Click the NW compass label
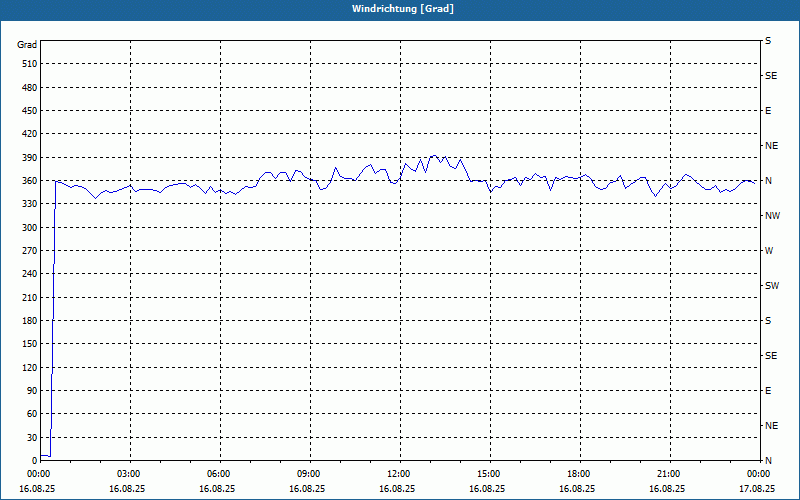800x500 pixels. (772, 216)
